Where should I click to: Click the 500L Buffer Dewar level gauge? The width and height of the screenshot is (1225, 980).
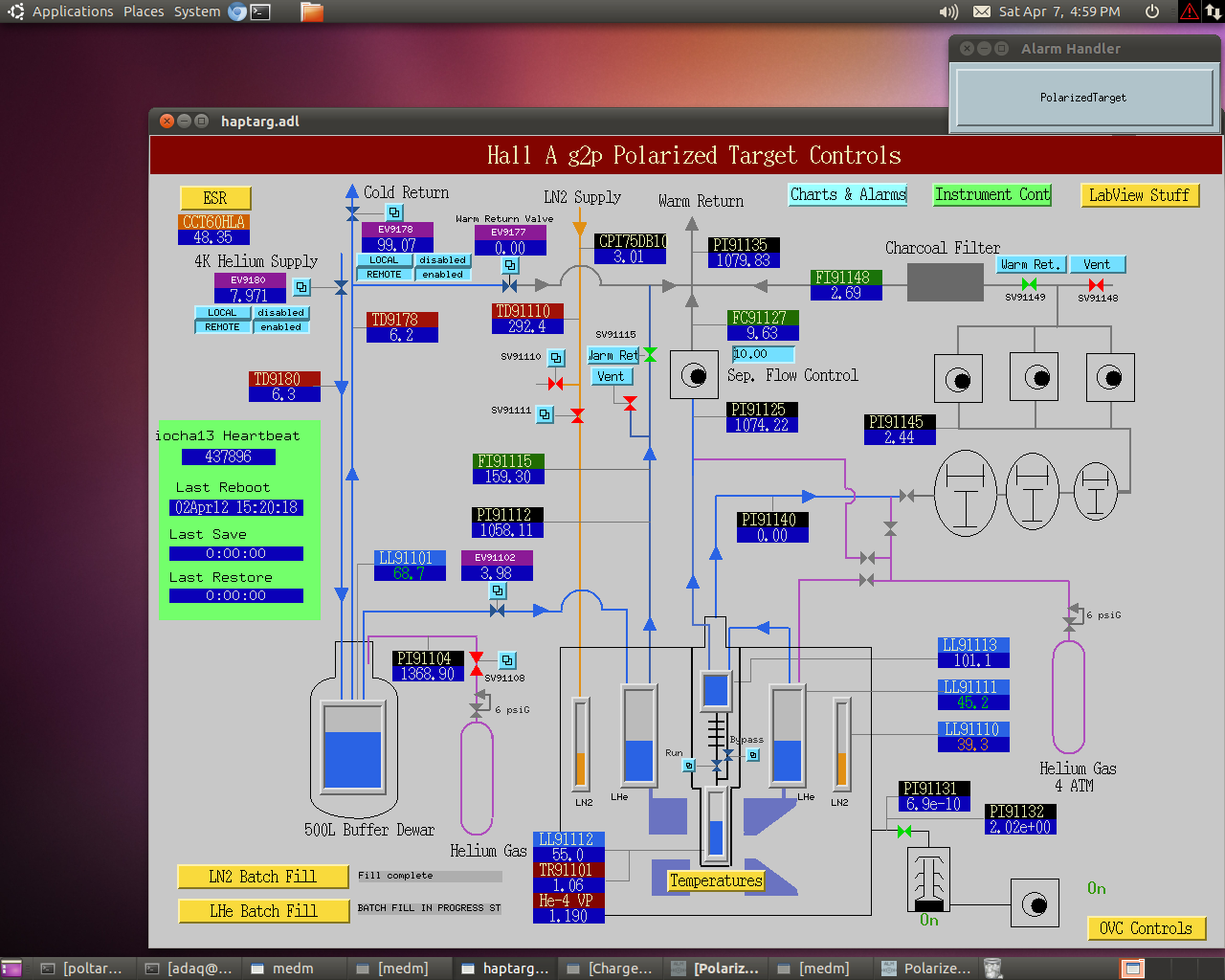point(353,747)
